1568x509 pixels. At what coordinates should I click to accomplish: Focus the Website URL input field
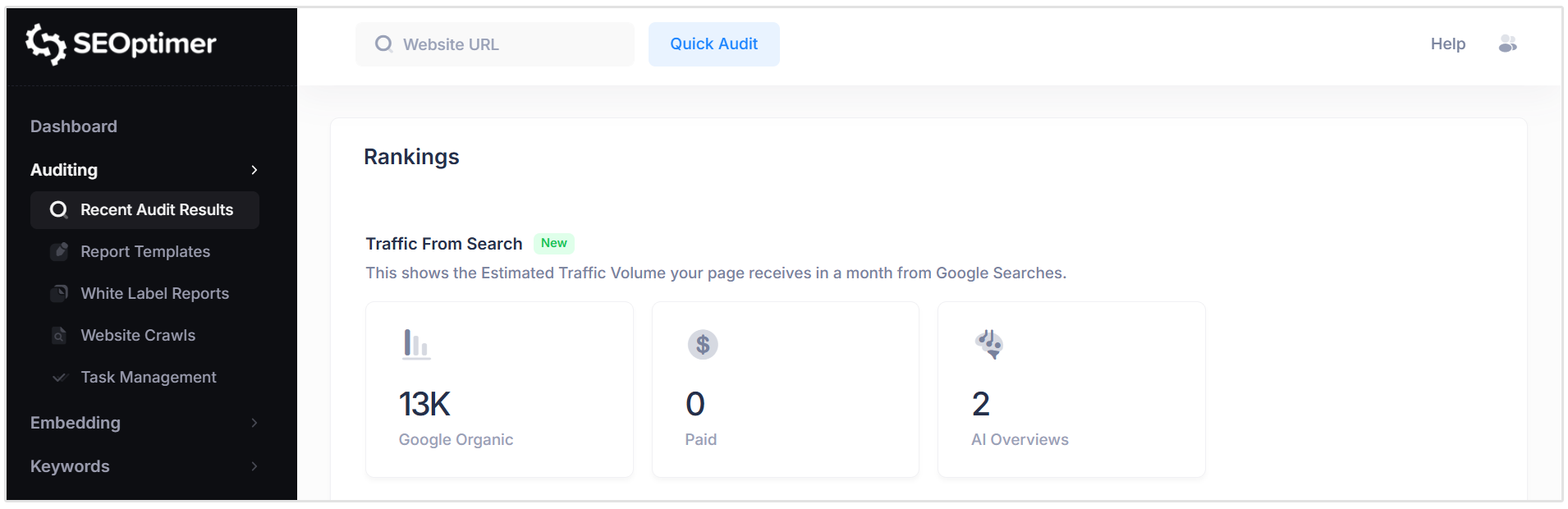click(495, 44)
